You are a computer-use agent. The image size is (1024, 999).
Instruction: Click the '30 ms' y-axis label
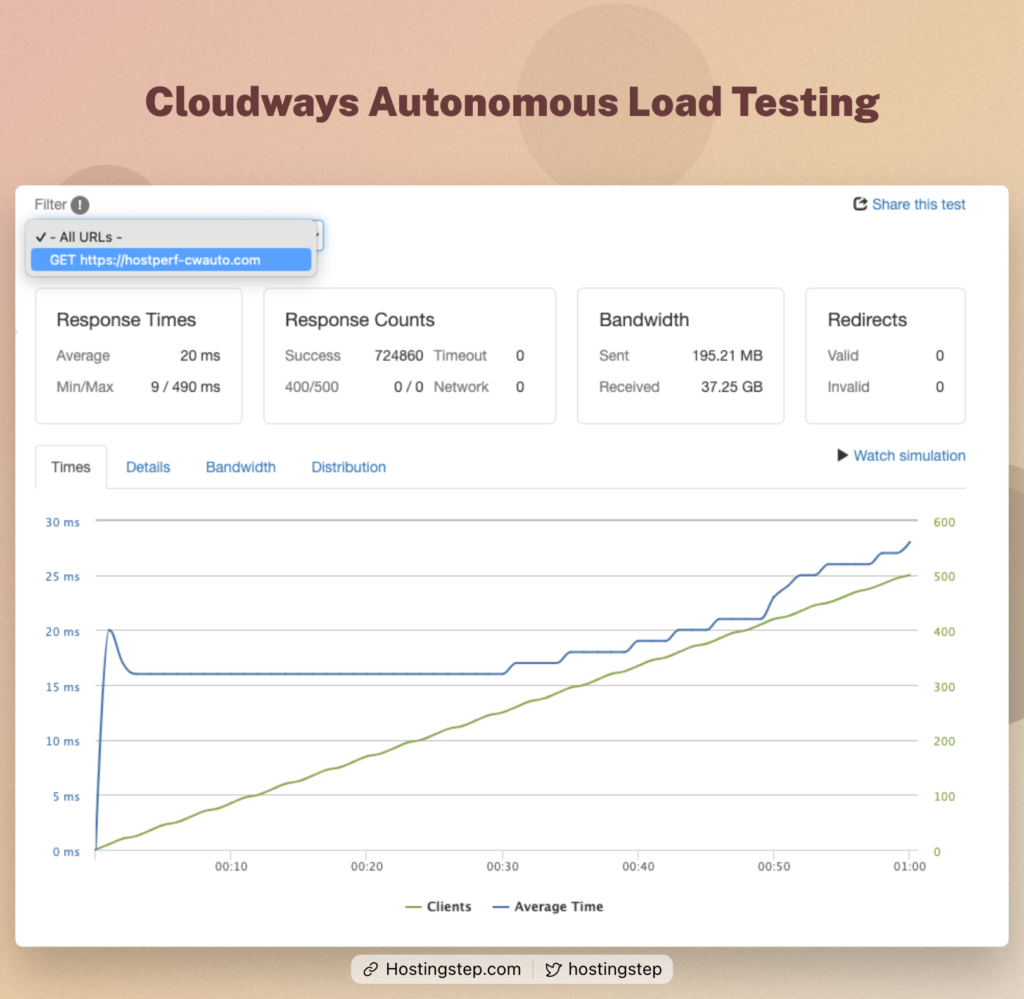[x=62, y=522]
